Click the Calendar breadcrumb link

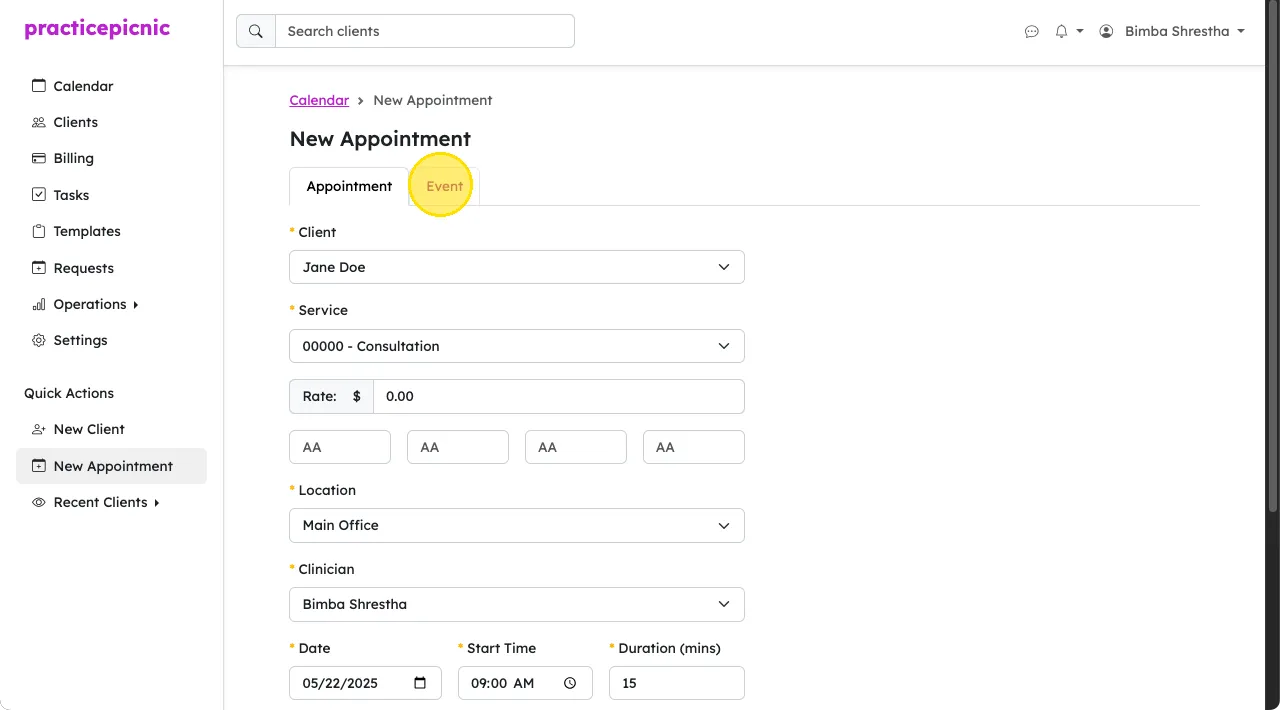point(319,100)
